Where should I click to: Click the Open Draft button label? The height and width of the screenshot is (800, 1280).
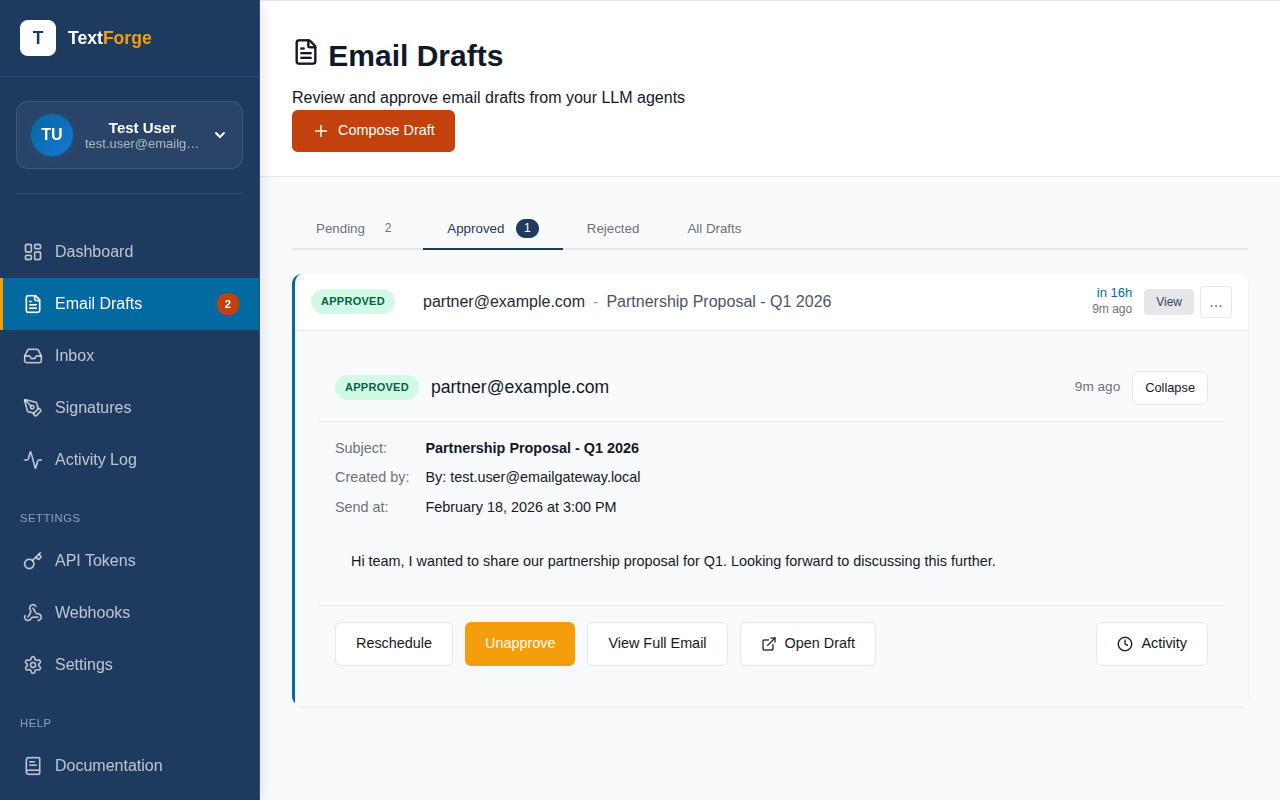point(820,644)
